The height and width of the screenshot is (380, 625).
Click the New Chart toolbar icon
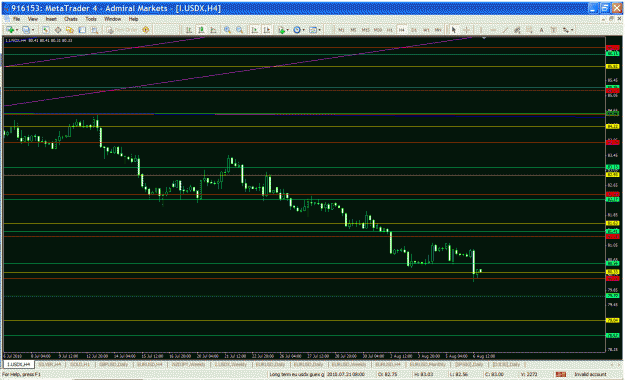click(x=10, y=30)
